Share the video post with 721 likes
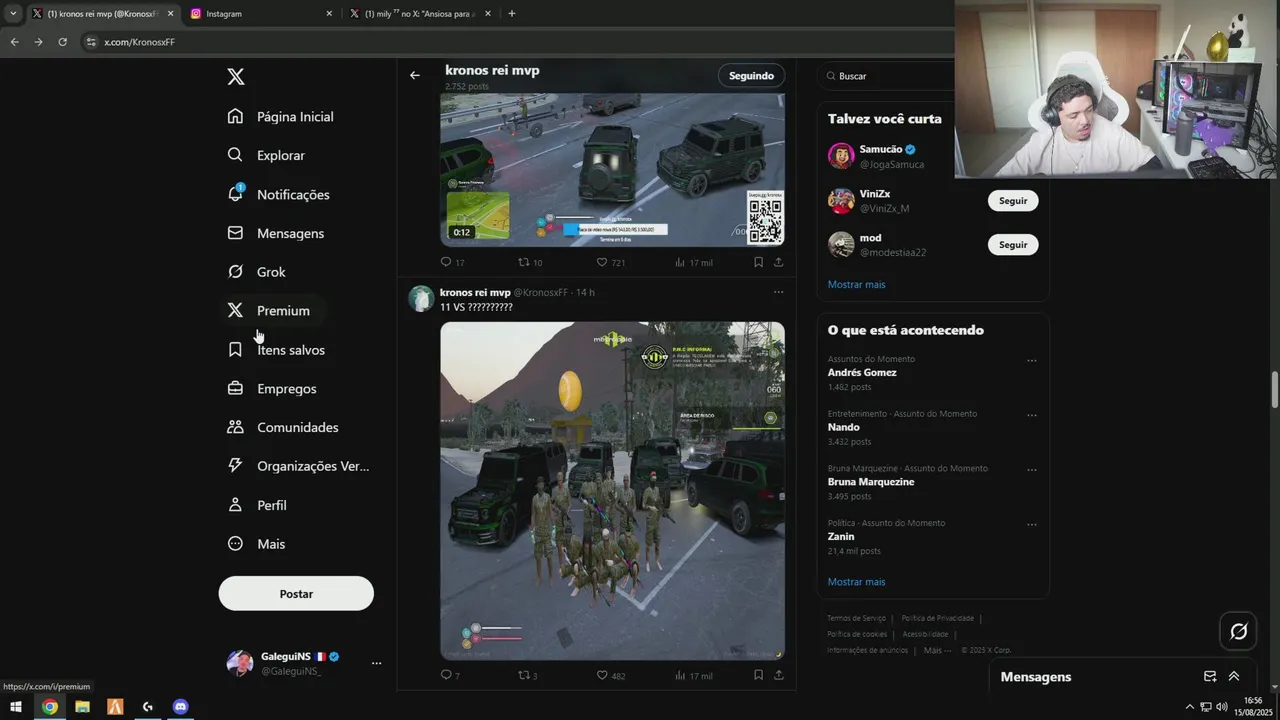Image resolution: width=1280 pixels, height=720 pixels. click(778, 262)
